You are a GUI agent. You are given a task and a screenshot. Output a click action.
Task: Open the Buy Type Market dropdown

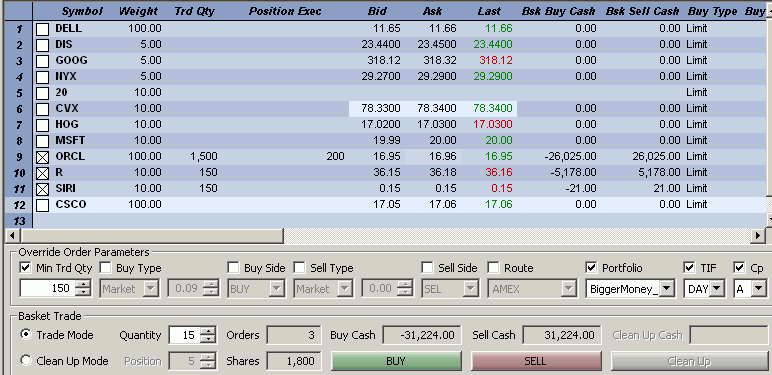[151, 289]
